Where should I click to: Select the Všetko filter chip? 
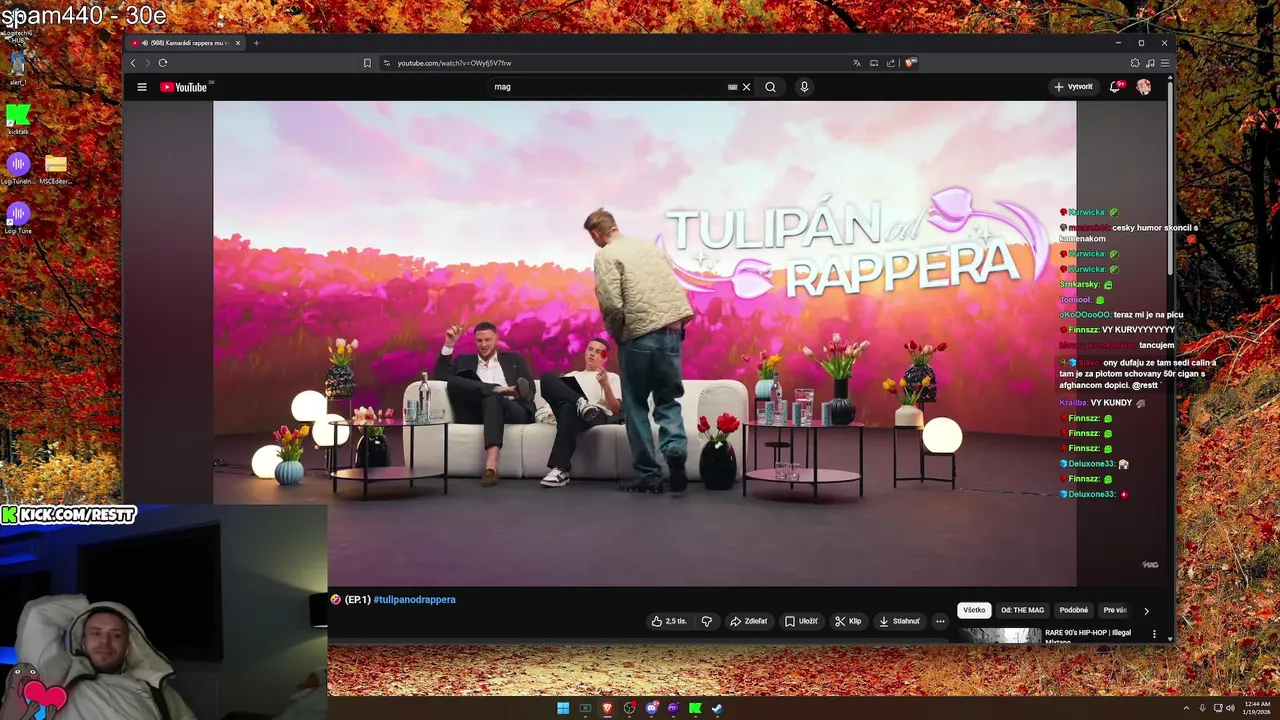coord(974,610)
